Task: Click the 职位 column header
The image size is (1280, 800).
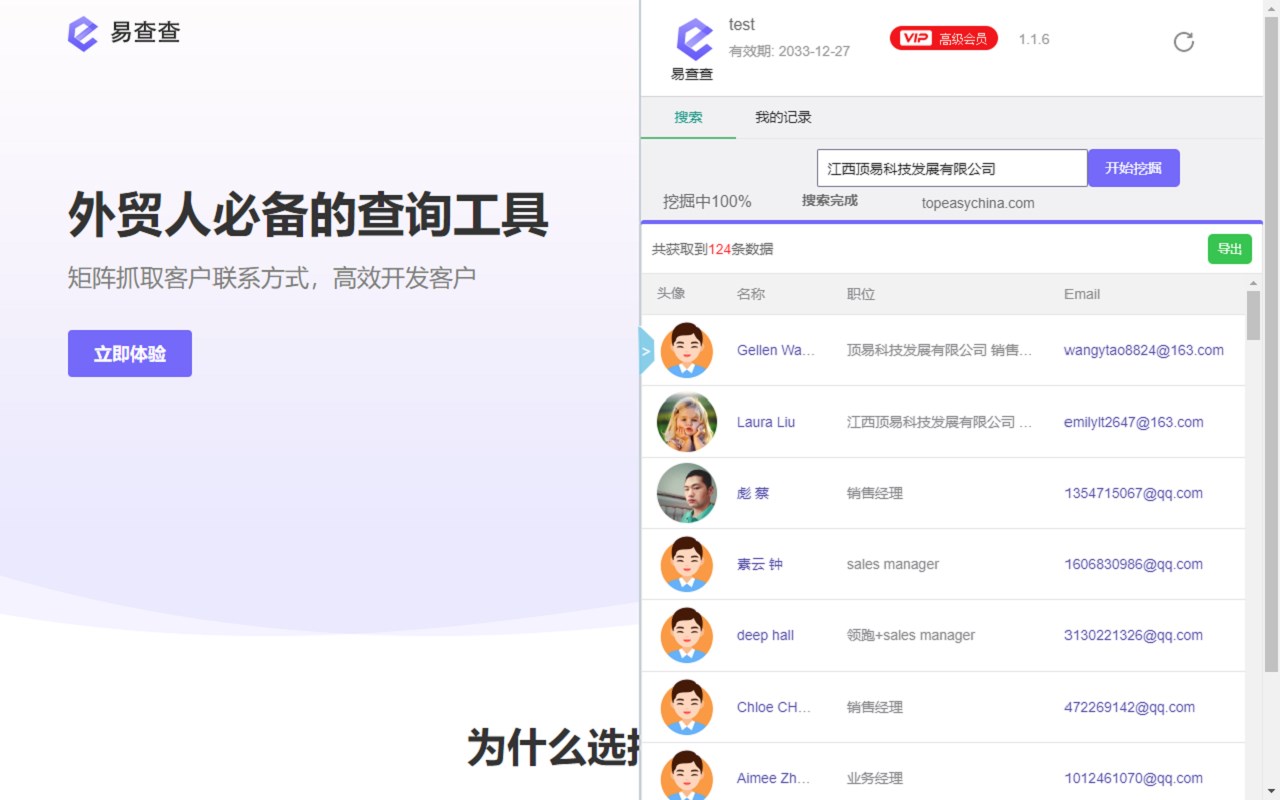Action: click(x=861, y=294)
